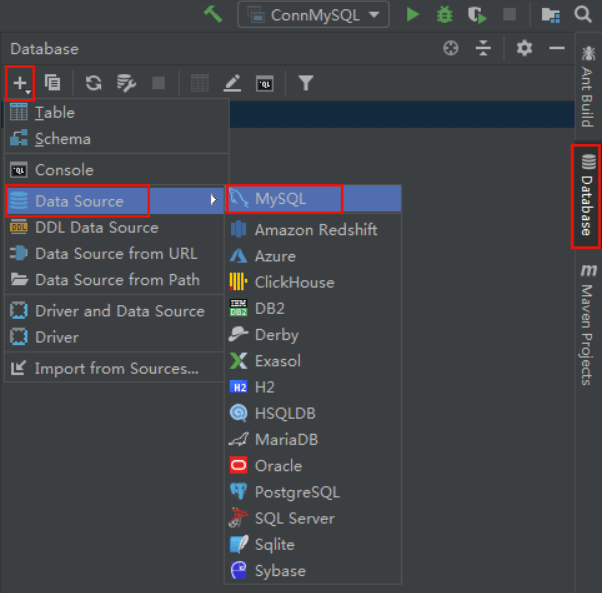Select Data Source from URL
603x593 pixels.
click(x=115, y=253)
